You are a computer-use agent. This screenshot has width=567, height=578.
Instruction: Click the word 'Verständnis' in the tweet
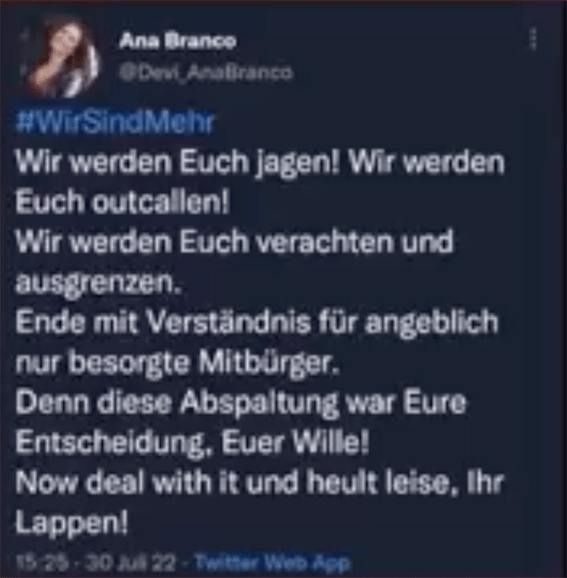[x=229, y=322]
